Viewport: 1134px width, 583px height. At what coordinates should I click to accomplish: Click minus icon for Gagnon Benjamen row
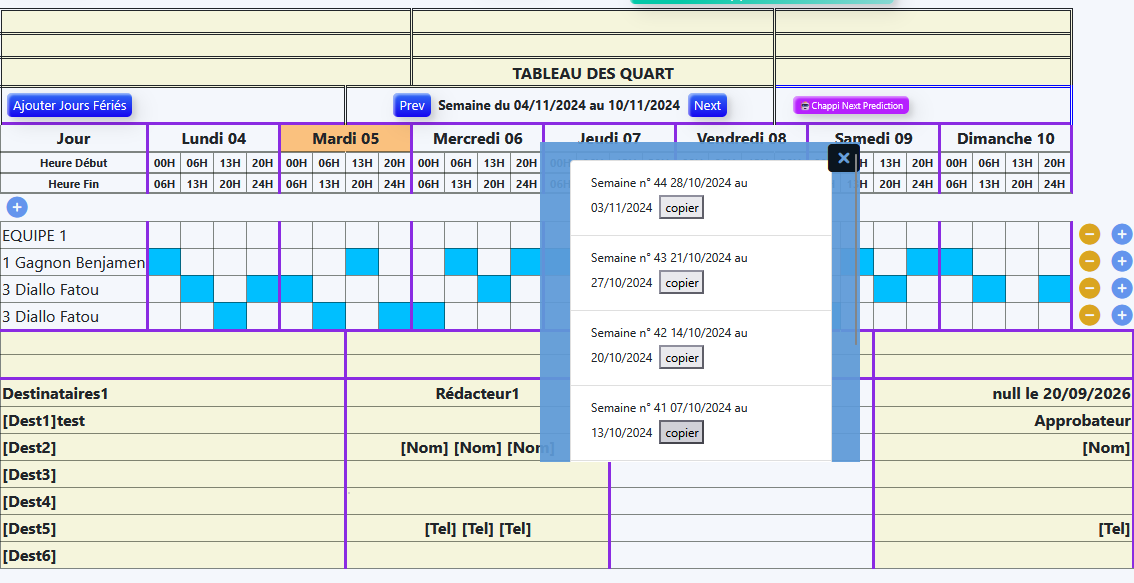pyautogui.click(x=1089, y=261)
